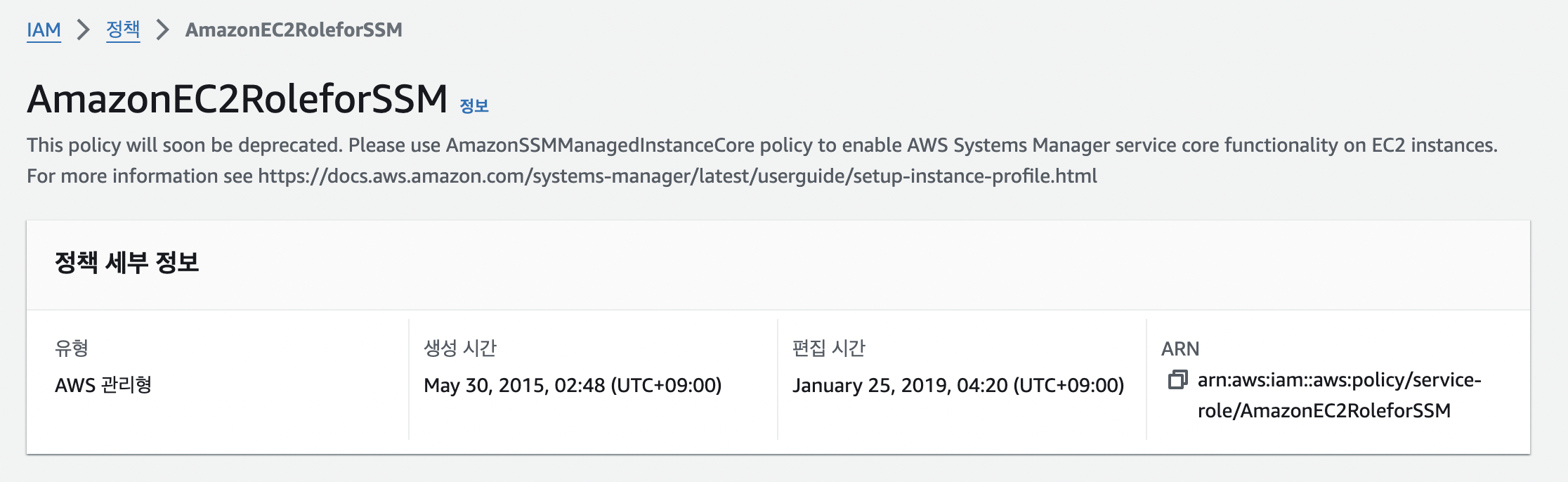The height and width of the screenshot is (482, 1568).
Task: Click the chevron after the 정책 breadcrumb
Action: (163, 30)
